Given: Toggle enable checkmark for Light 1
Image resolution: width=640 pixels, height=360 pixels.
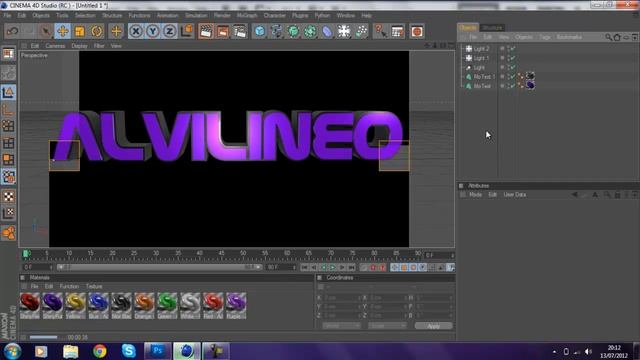Looking at the screenshot, I should point(512,58).
